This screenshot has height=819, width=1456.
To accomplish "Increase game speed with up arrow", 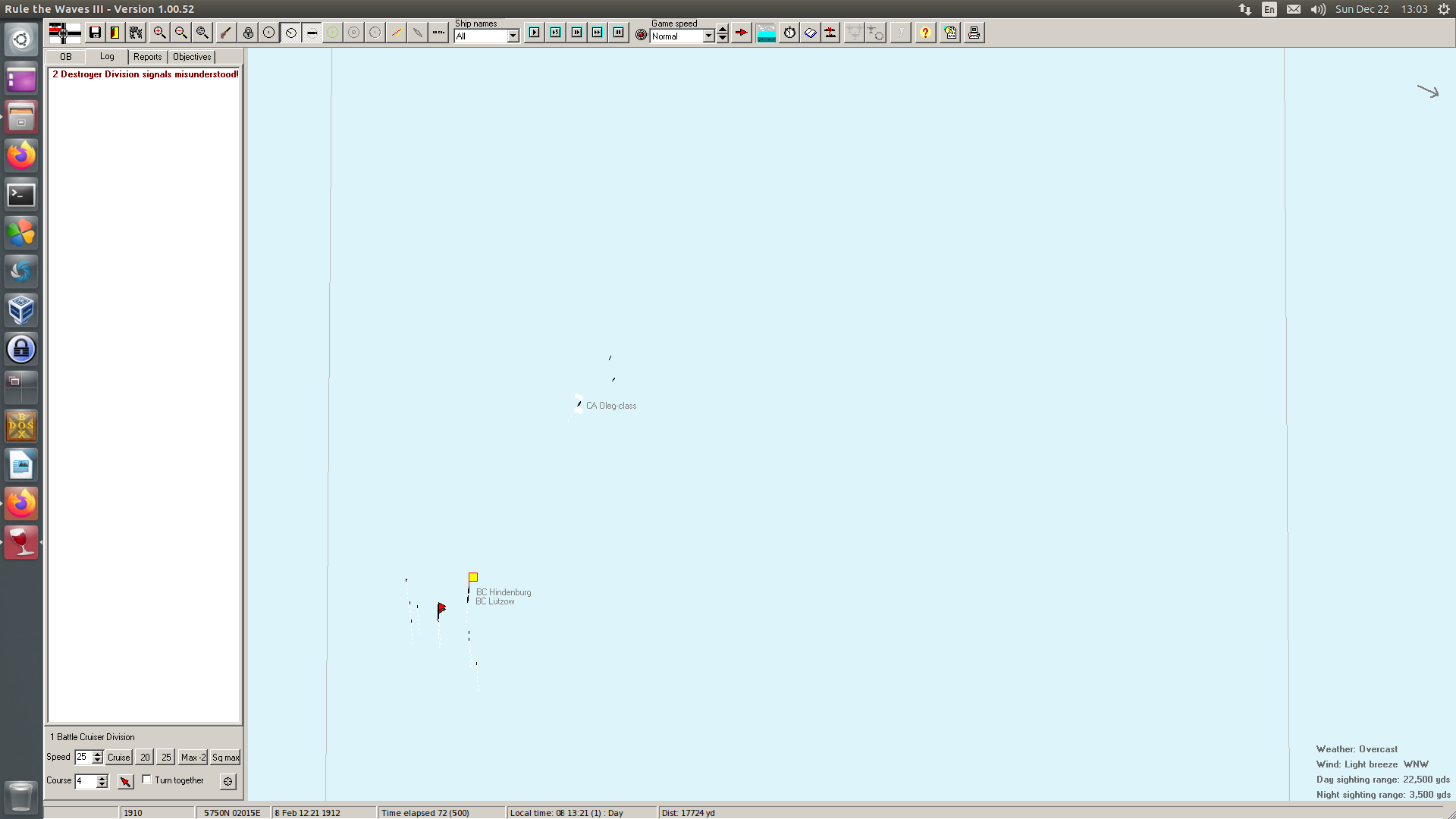I will click(723, 30).
